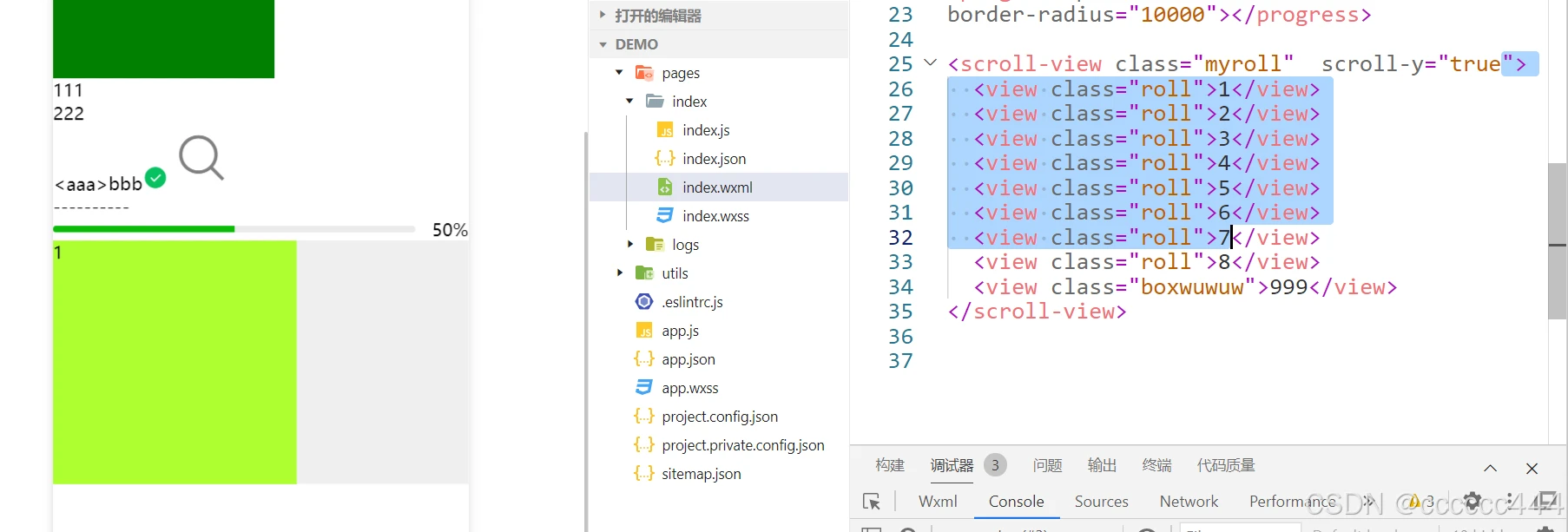Switch to the 问题 panel tab
This screenshot has height=532, width=1568.
tap(1047, 466)
